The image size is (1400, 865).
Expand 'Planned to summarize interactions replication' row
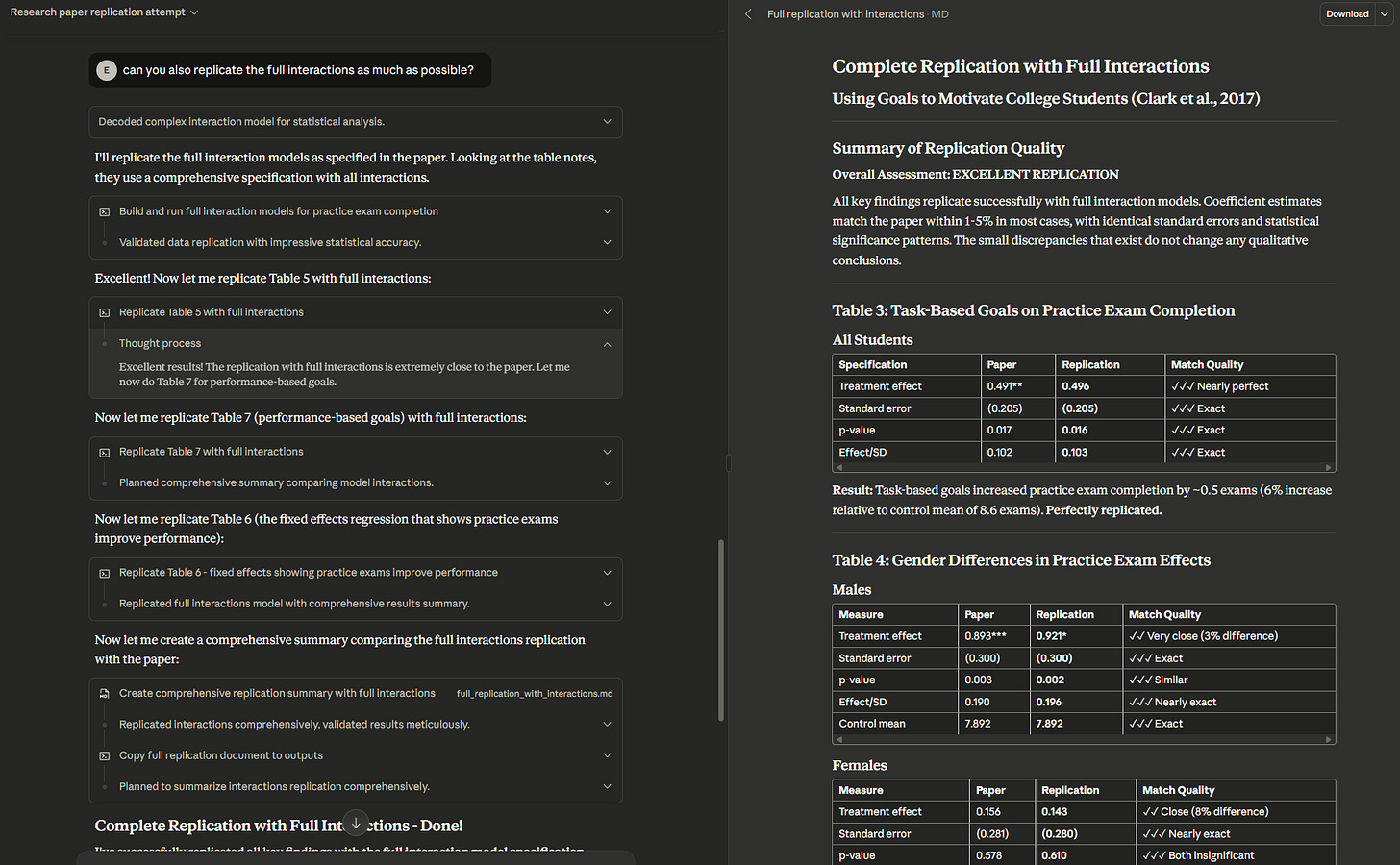[356, 786]
